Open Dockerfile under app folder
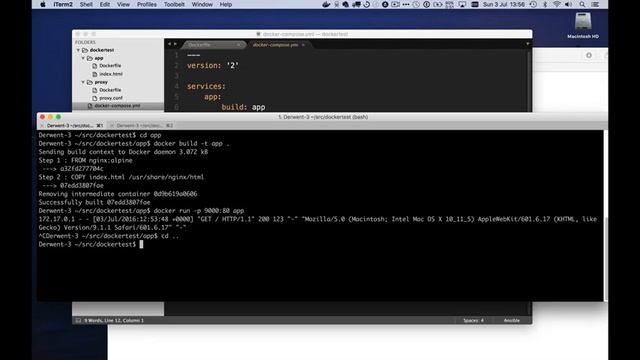Screen dimensions: 640x360 click(110, 66)
